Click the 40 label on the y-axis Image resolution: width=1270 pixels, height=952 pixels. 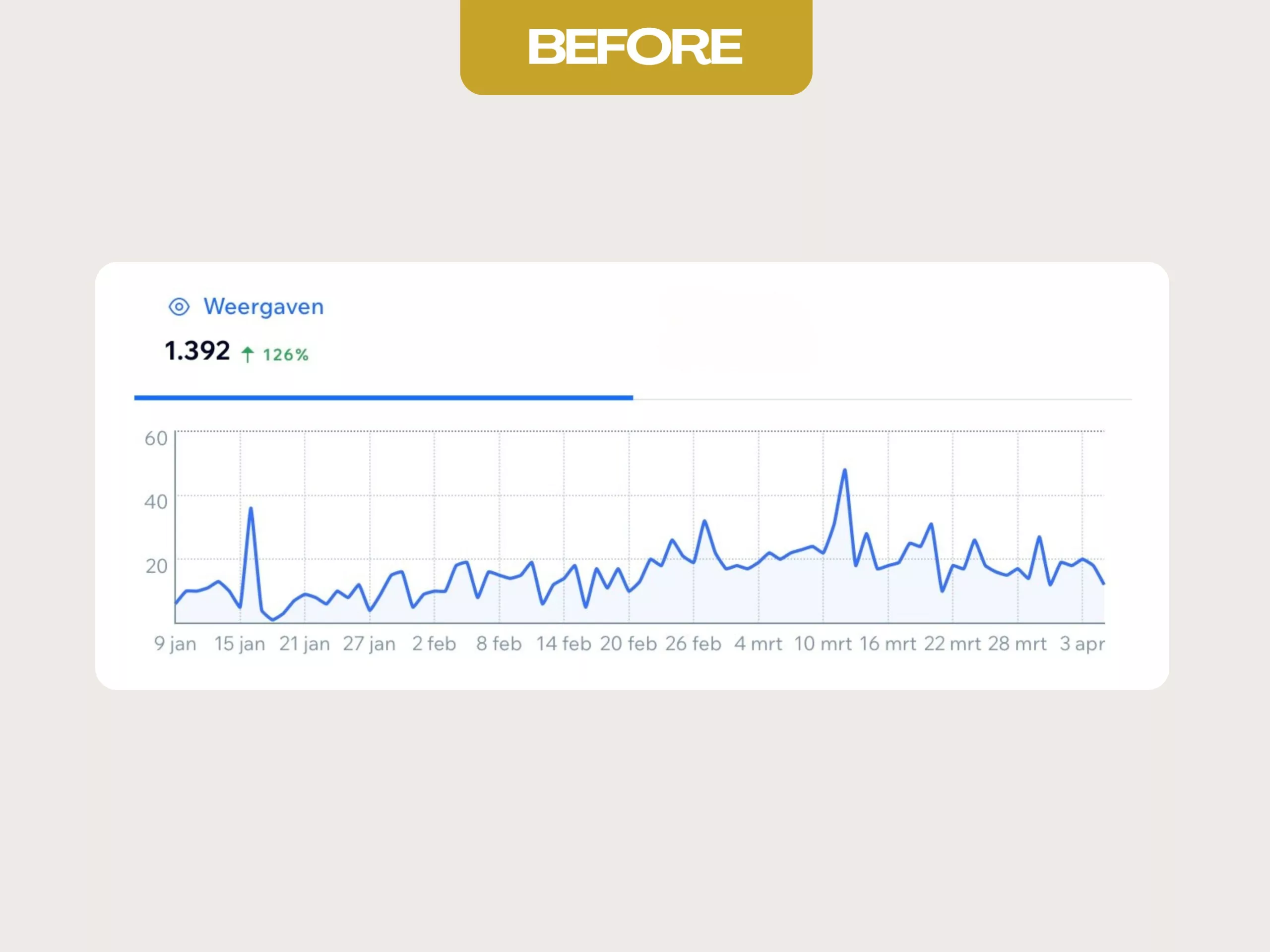[x=156, y=502]
